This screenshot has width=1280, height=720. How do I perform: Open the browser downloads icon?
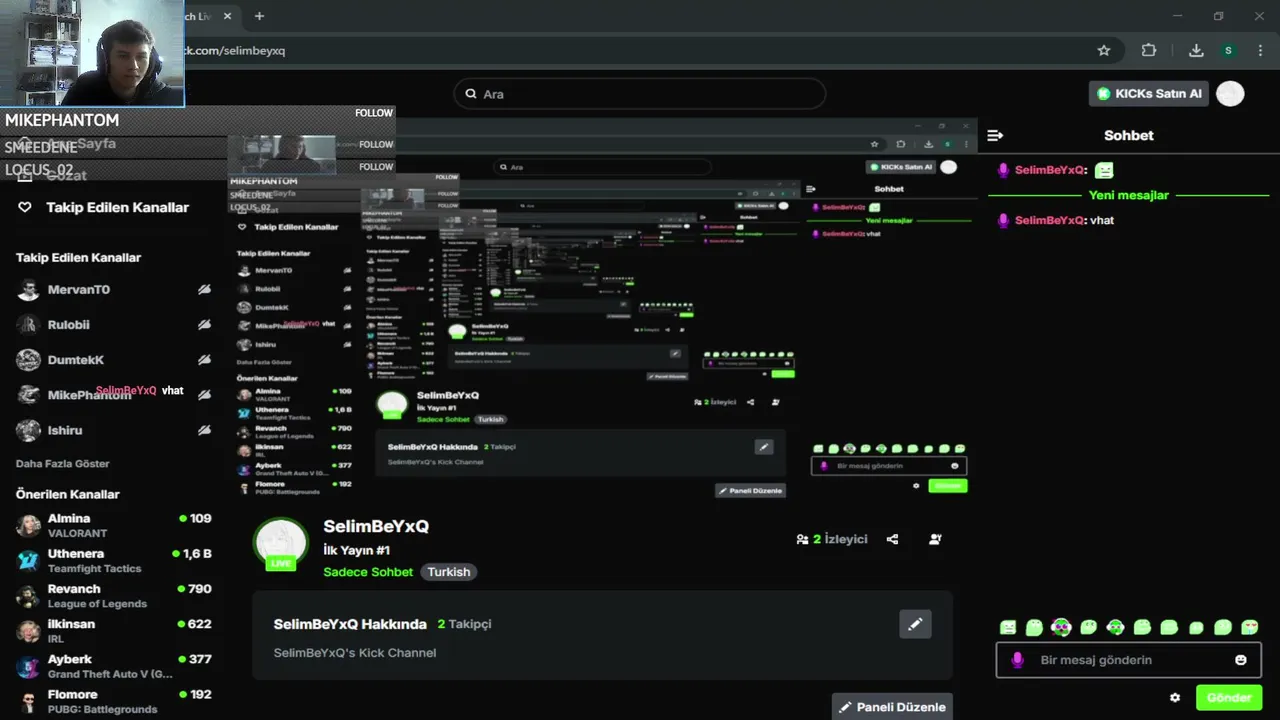[x=1196, y=50]
